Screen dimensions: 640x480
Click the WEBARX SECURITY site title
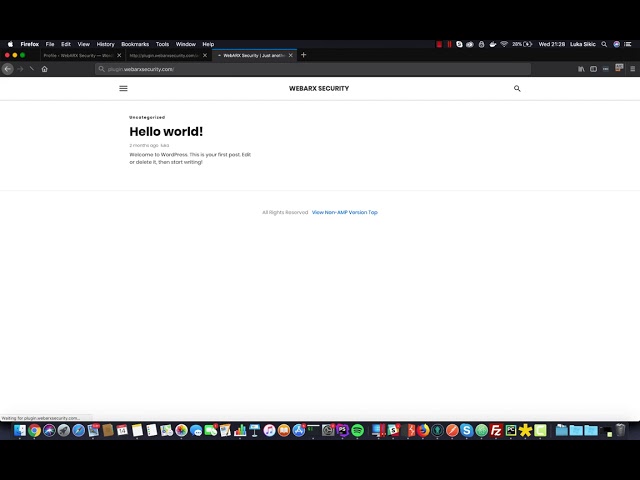(319, 88)
